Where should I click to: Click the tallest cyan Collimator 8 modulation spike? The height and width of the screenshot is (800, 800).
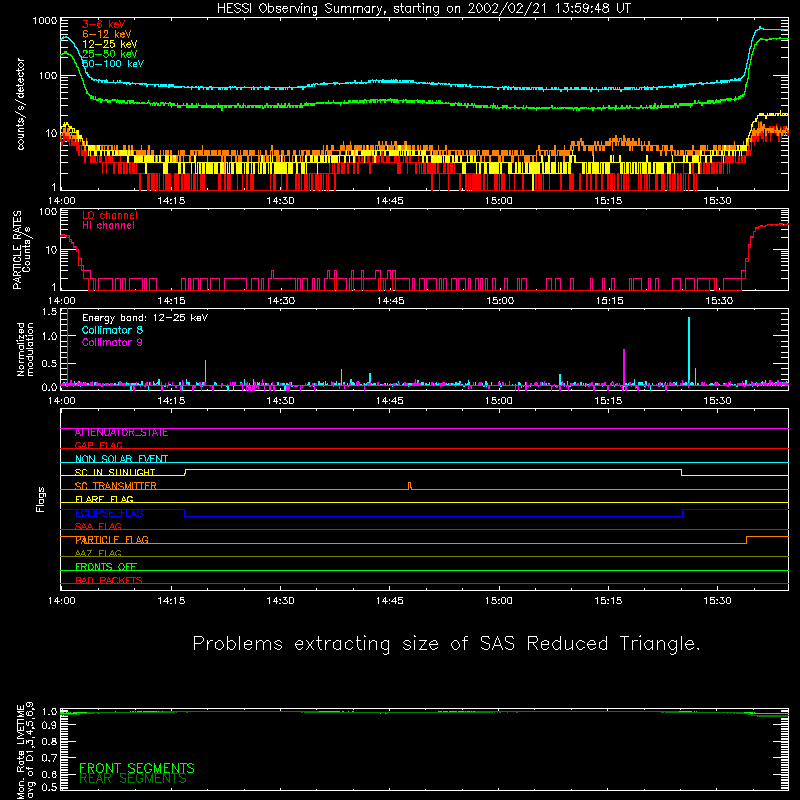tap(689, 349)
